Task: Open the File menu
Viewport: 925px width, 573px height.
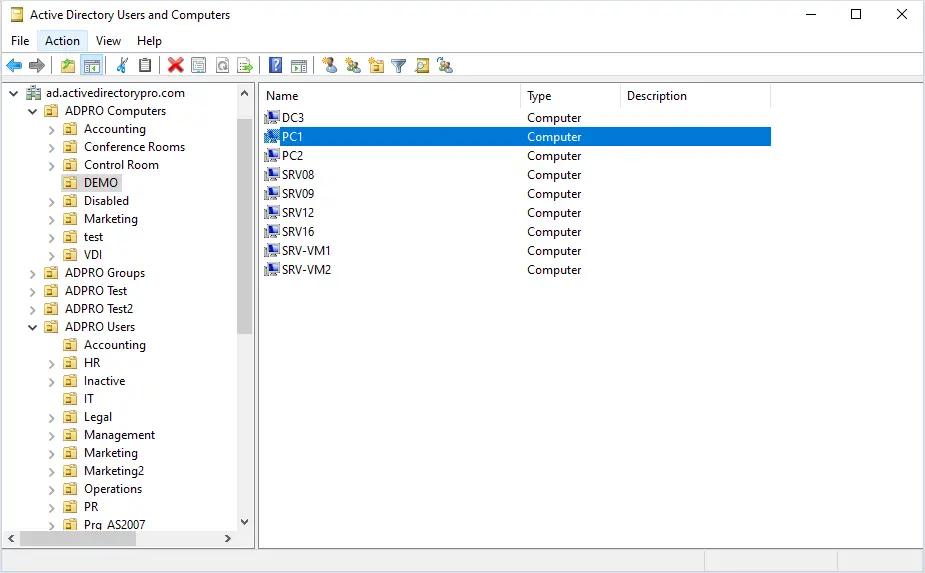Action: tap(20, 41)
